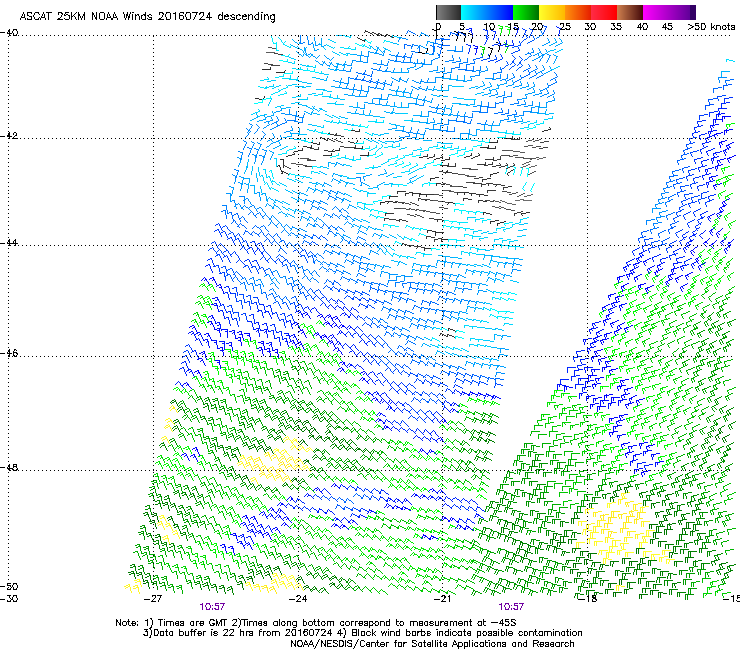The image size is (740, 650).
Task: Click the "-44" latitude axis label
Action: (x=9, y=242)
